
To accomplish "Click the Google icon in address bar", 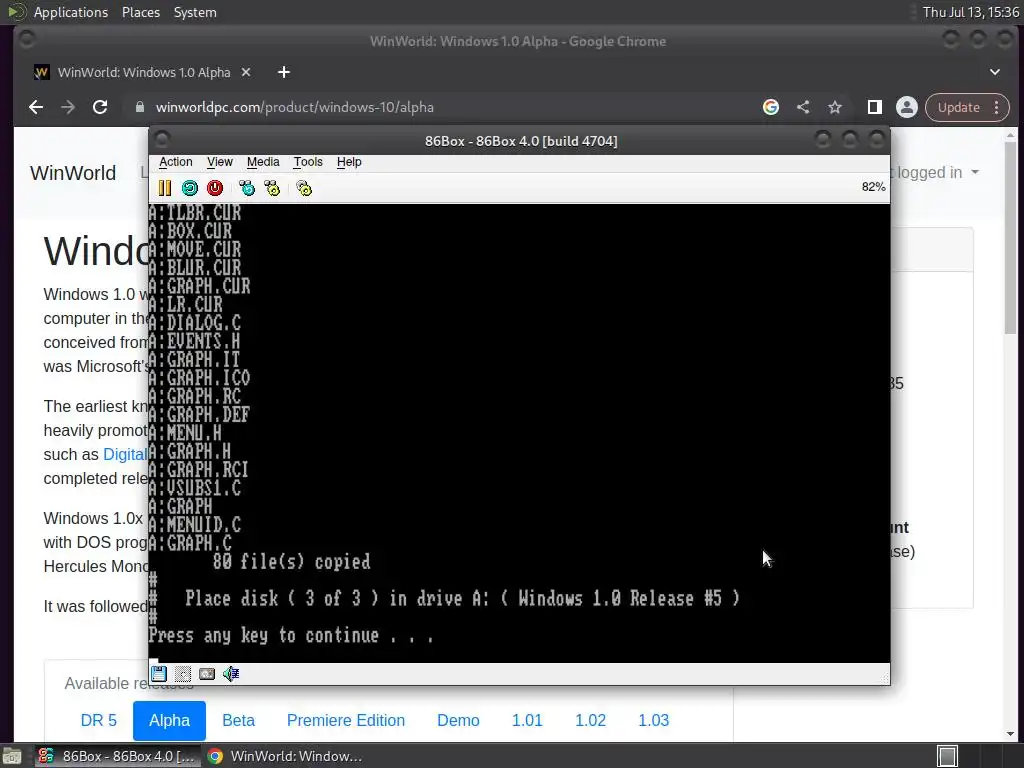I will tap(771, 107).
